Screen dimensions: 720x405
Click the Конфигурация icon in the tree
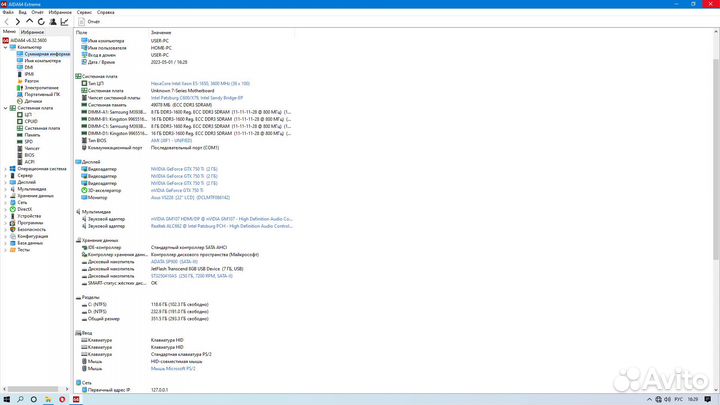(x=12, y=236)
